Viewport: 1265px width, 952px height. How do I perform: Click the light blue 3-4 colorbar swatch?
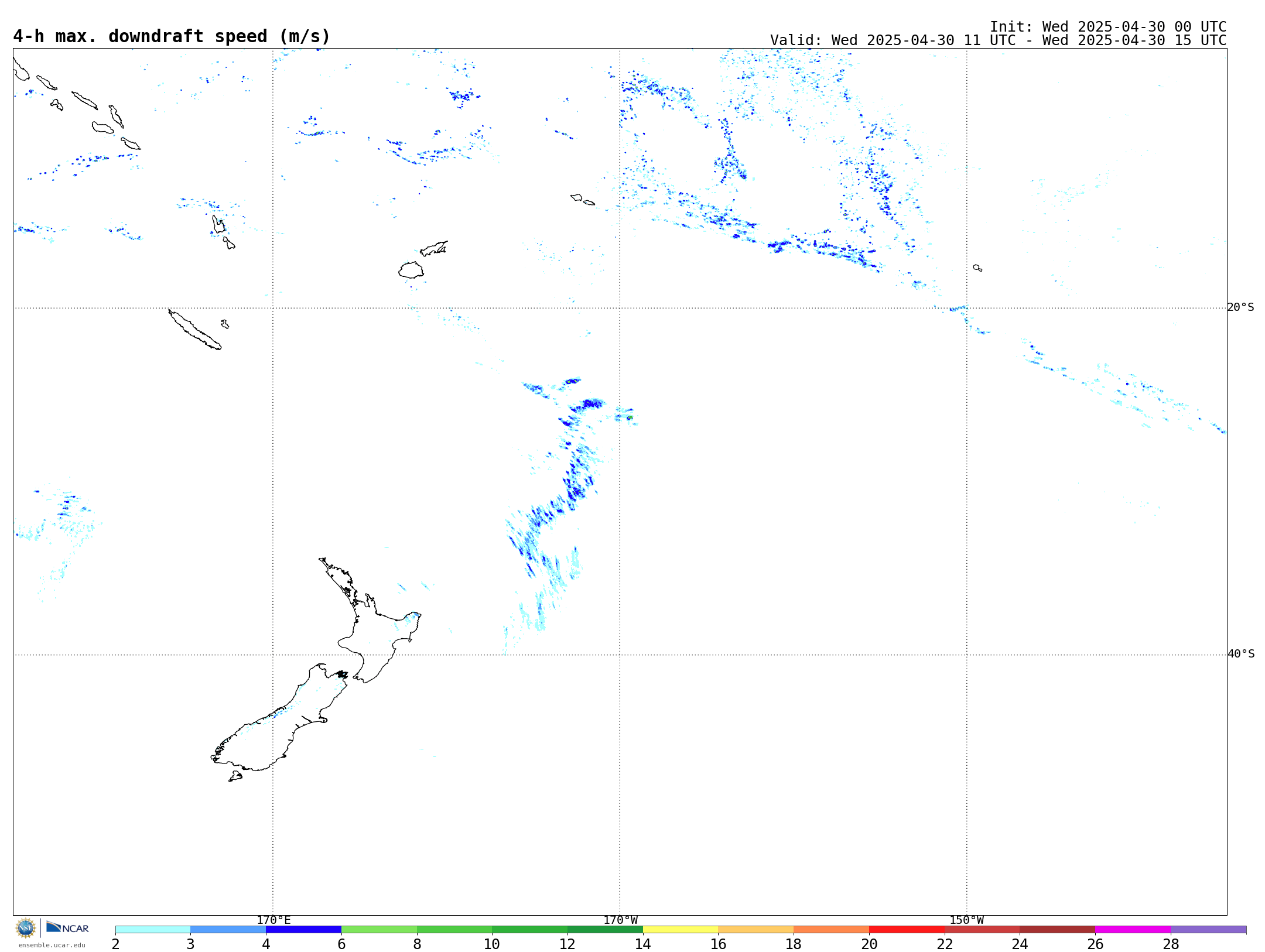pyautogui.click(x=228, y=930)
